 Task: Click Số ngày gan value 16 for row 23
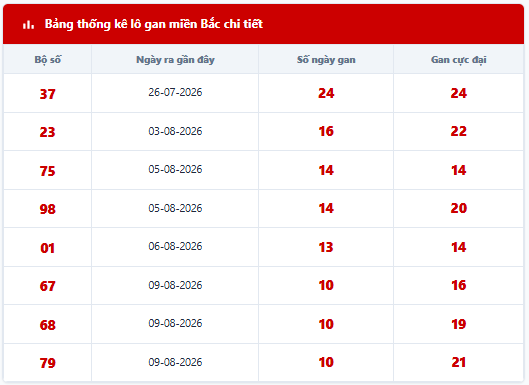pyautogui.click(x=326, y=131)
